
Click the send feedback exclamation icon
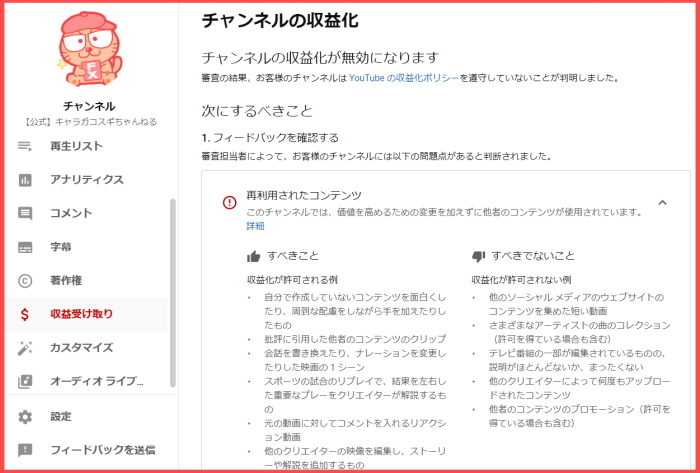tap(25, 450)
